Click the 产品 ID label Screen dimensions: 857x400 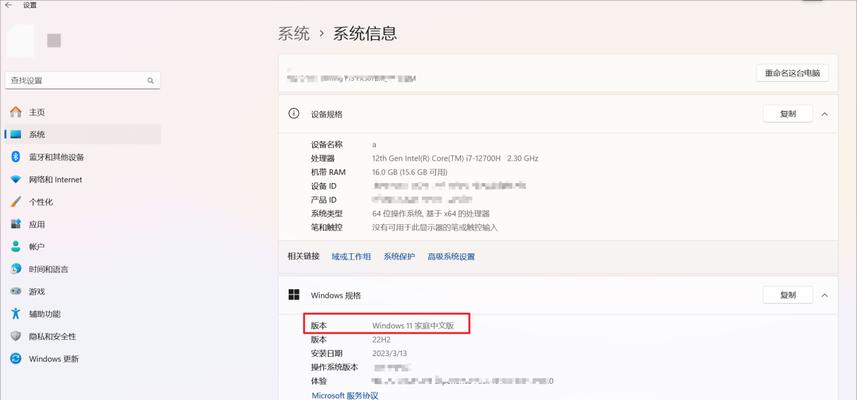point(324,199)
